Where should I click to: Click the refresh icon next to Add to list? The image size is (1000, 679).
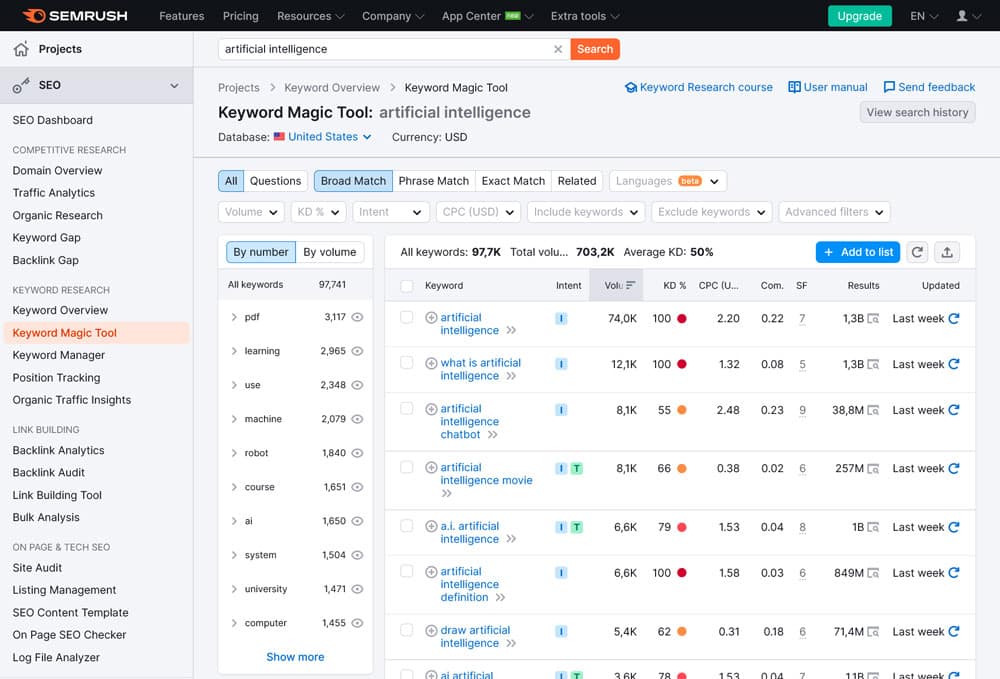coord(917,252)
